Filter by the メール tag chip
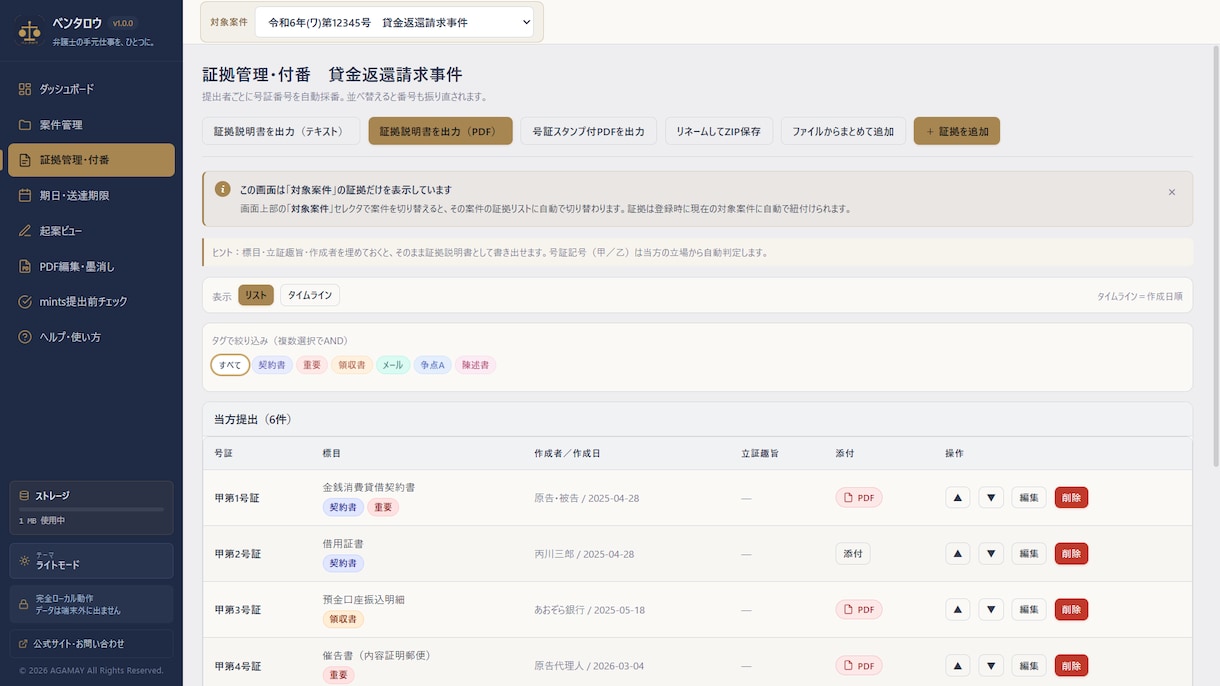 [393, 365]
